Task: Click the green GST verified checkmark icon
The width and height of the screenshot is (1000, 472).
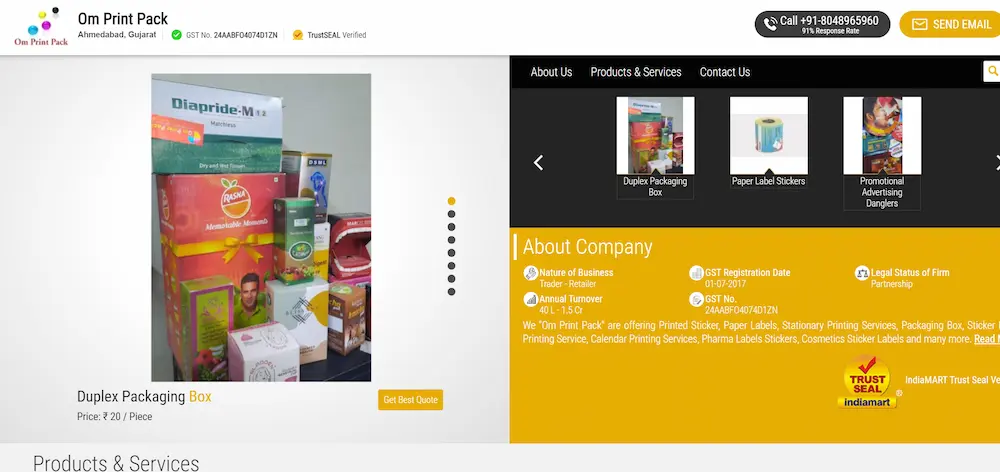Action: click(177, 35)
